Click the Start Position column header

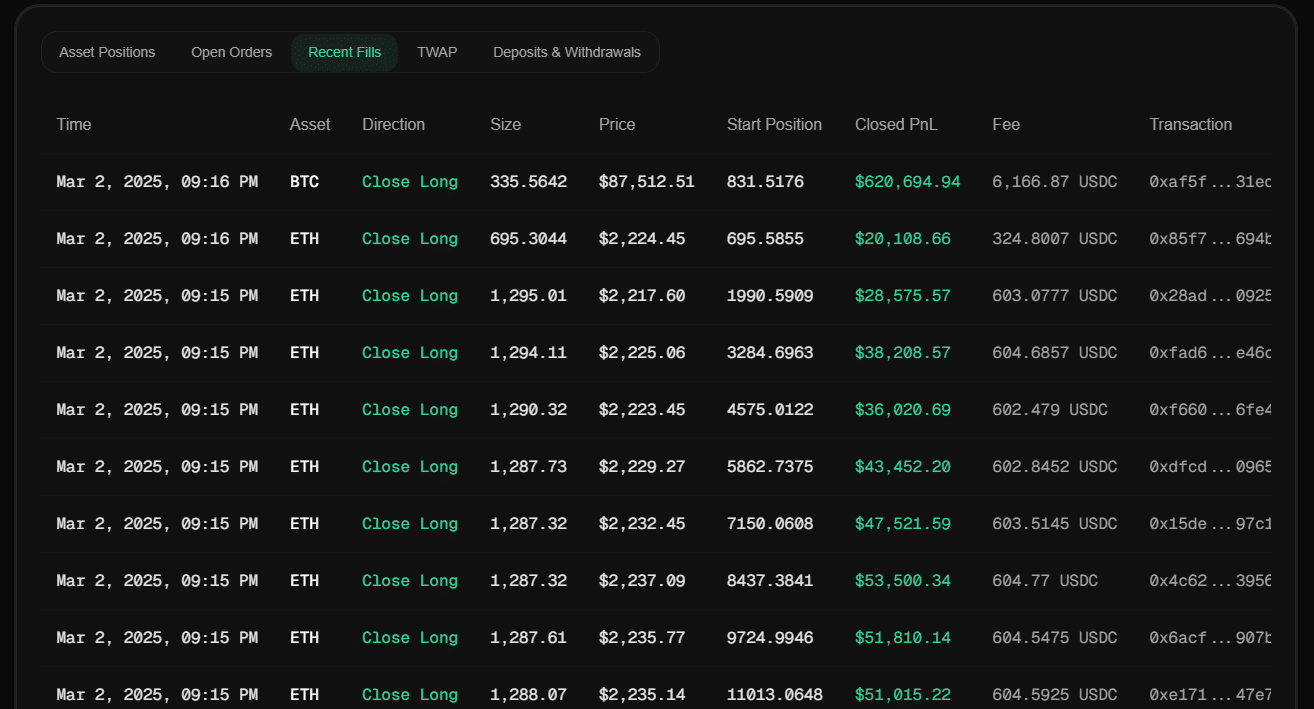tap(774, 124)
